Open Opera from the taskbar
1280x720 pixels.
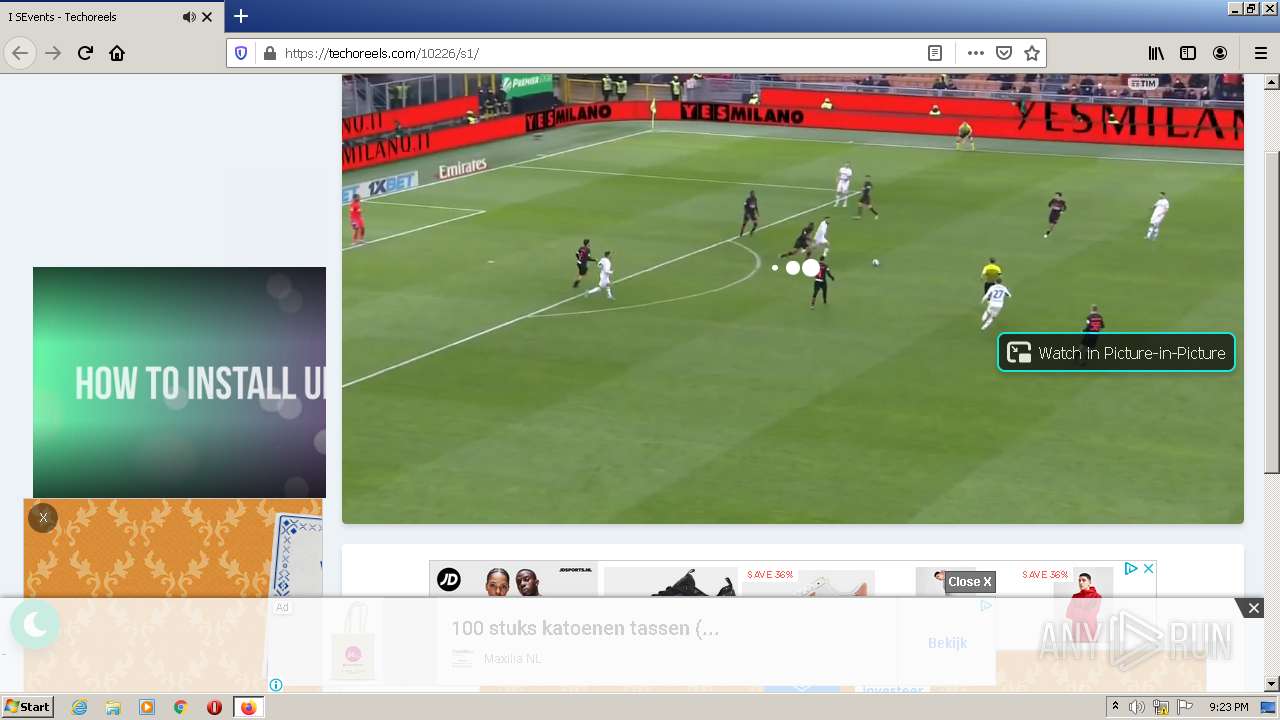coord(214,707)
